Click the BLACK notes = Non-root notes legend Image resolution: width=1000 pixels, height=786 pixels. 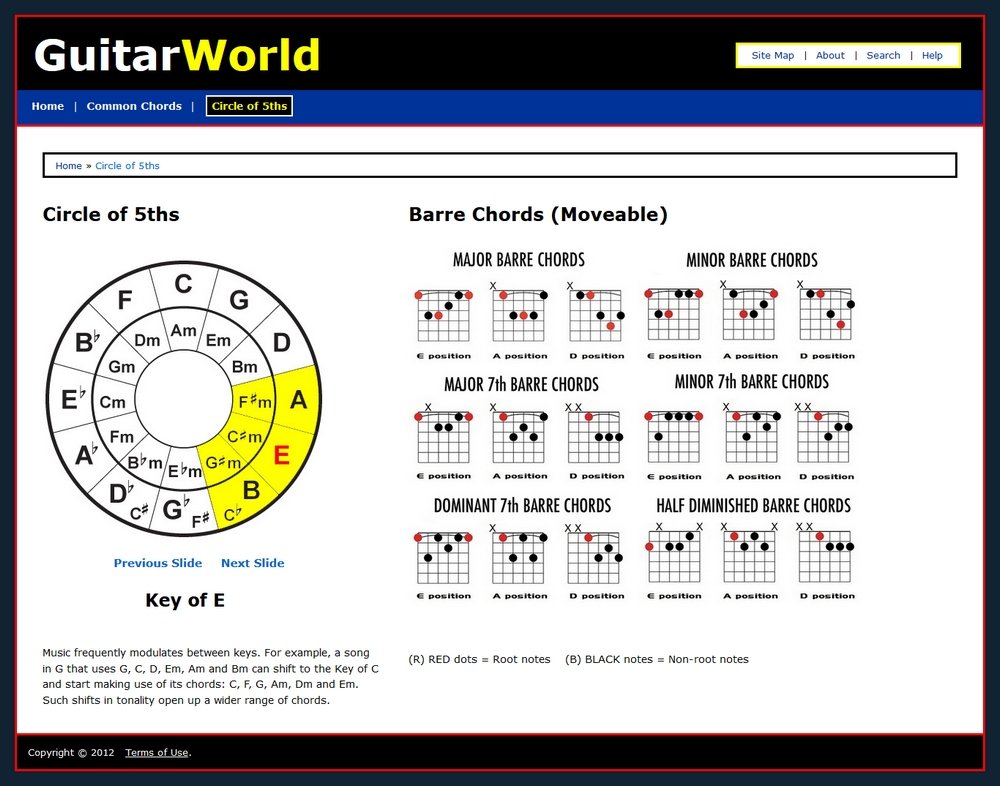point(656,660)
